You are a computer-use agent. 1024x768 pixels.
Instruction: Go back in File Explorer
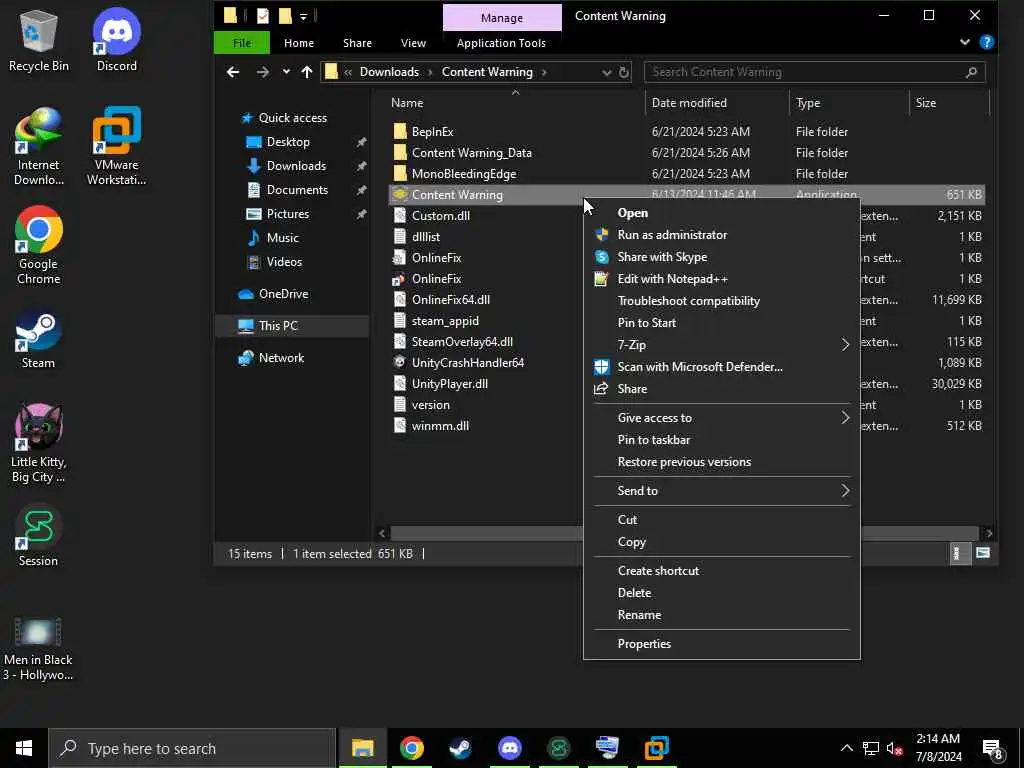[233, 72]
